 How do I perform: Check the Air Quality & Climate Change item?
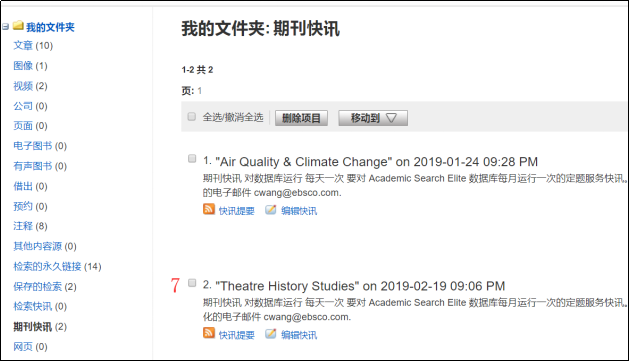192,158
